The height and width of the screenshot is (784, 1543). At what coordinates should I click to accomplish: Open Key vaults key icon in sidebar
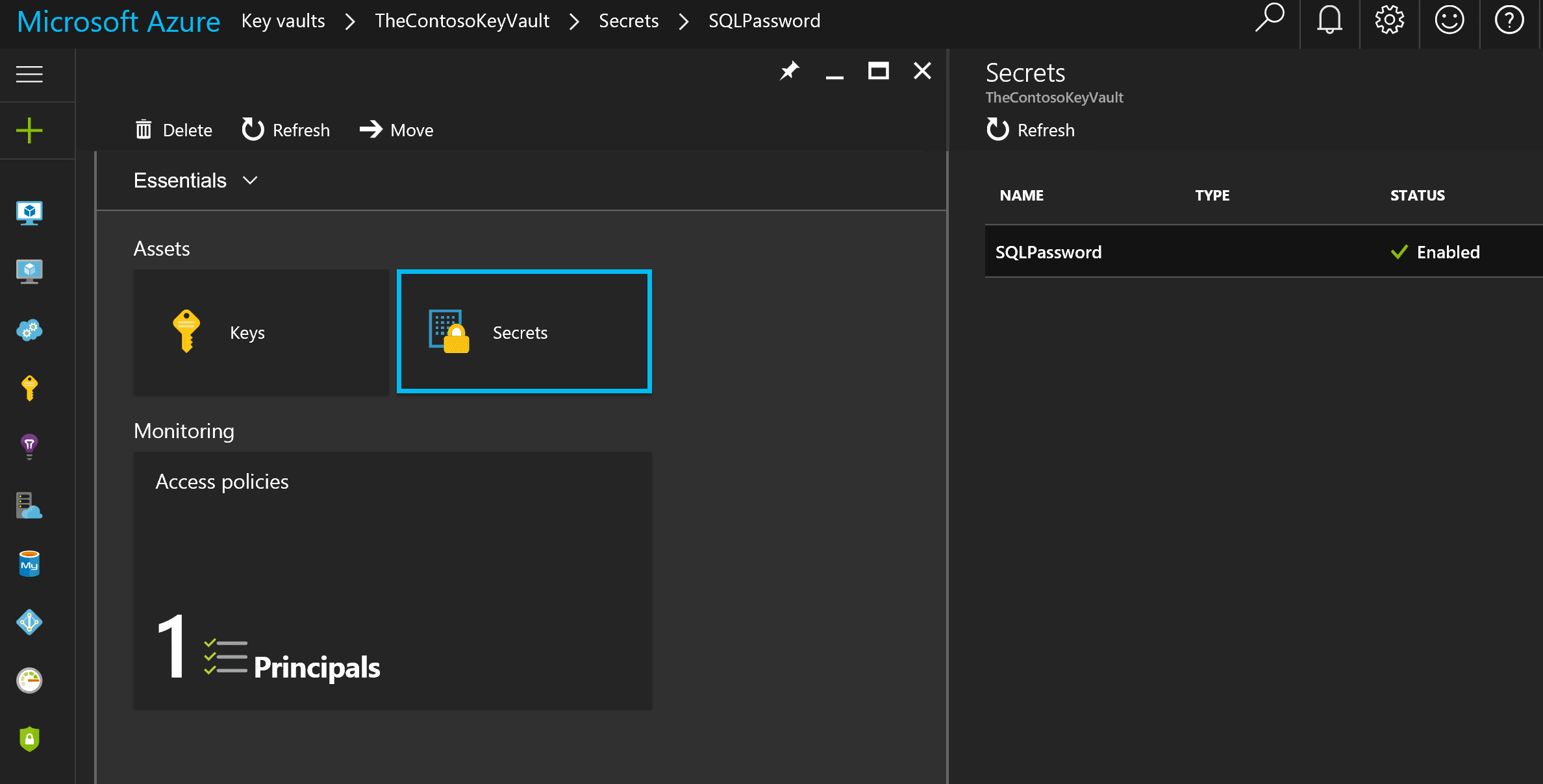(x=29, y=388)
